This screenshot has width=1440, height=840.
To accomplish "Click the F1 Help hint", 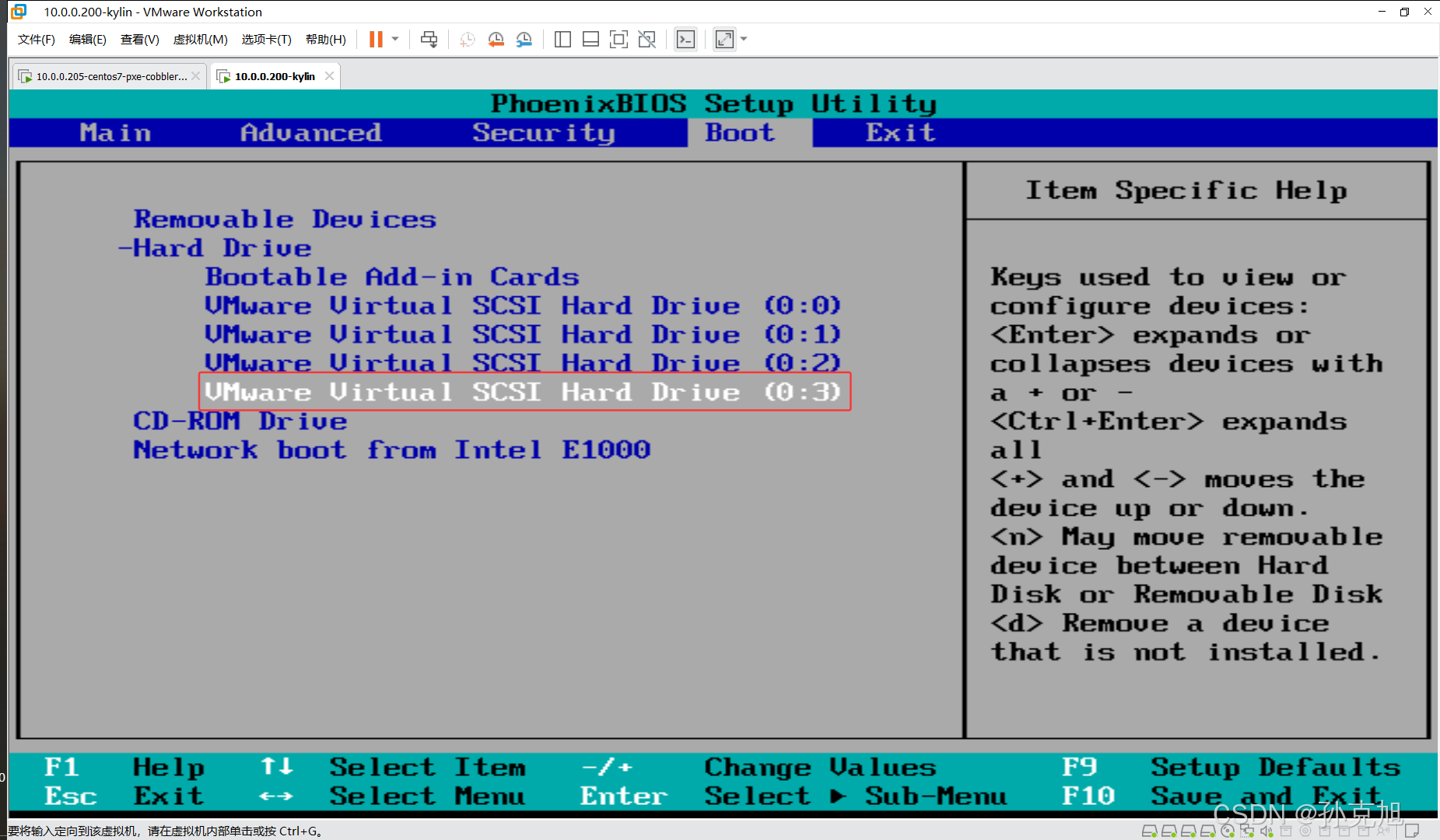I will (124, 767).
